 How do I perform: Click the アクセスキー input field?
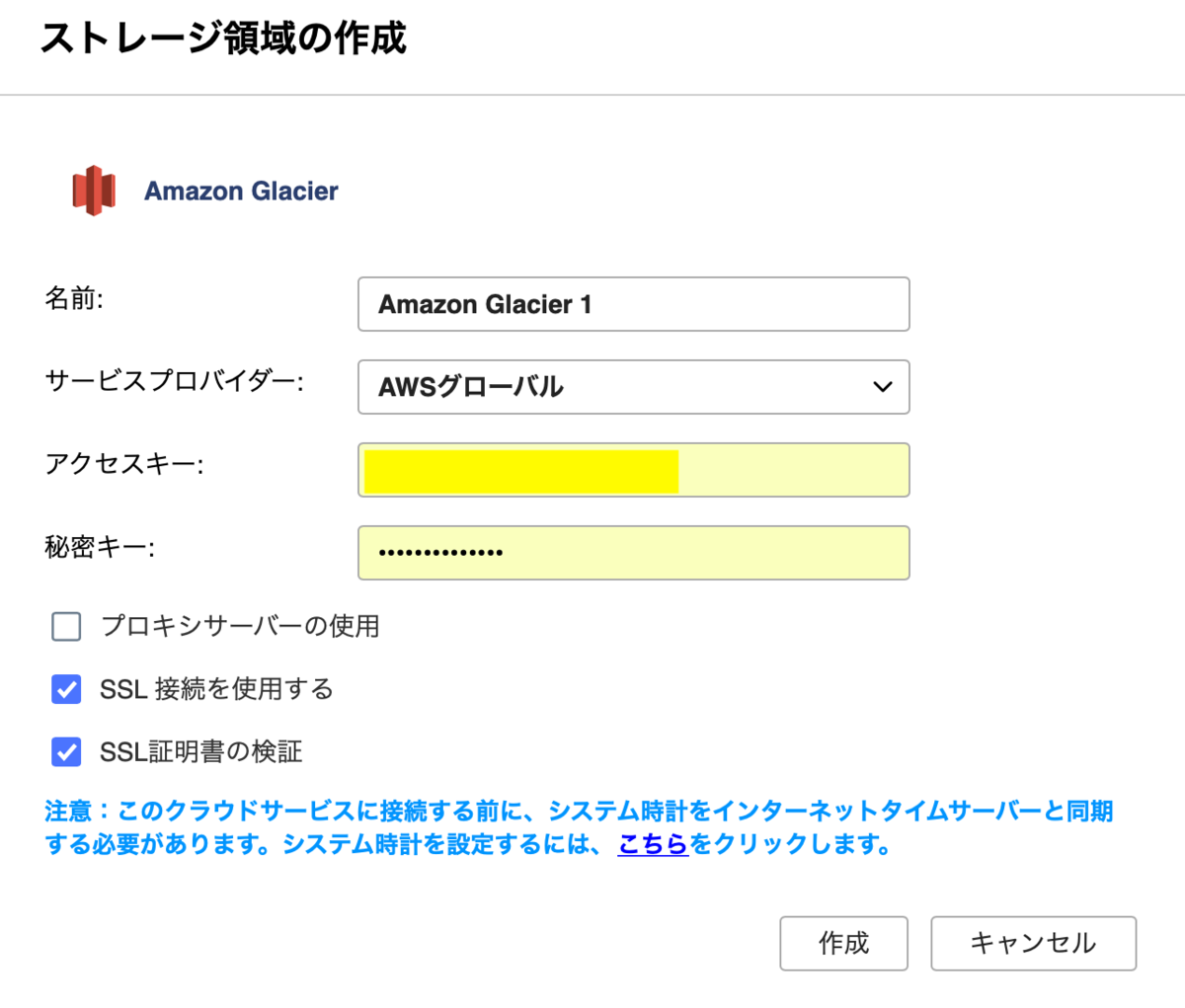[633, 470]
